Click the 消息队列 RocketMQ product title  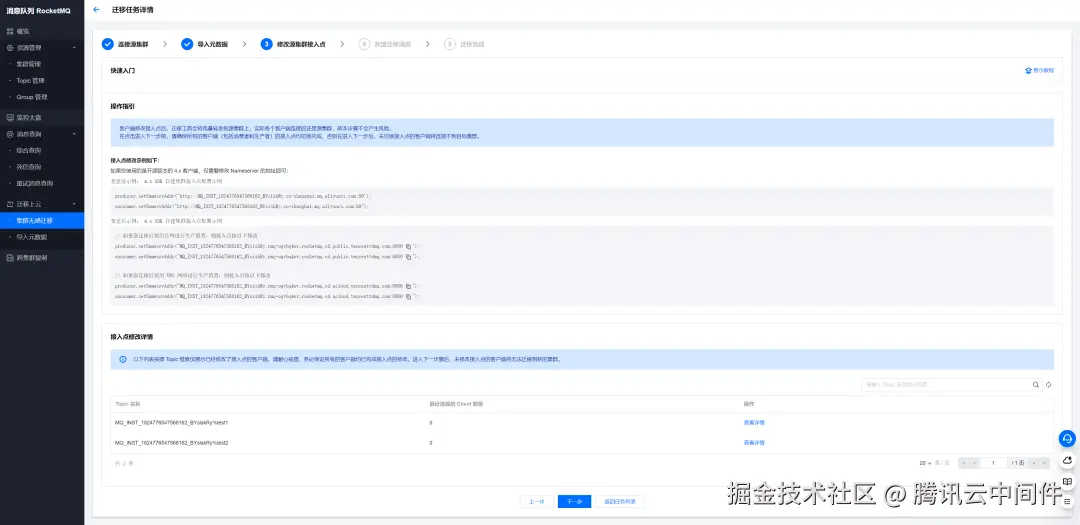point(39,11)
